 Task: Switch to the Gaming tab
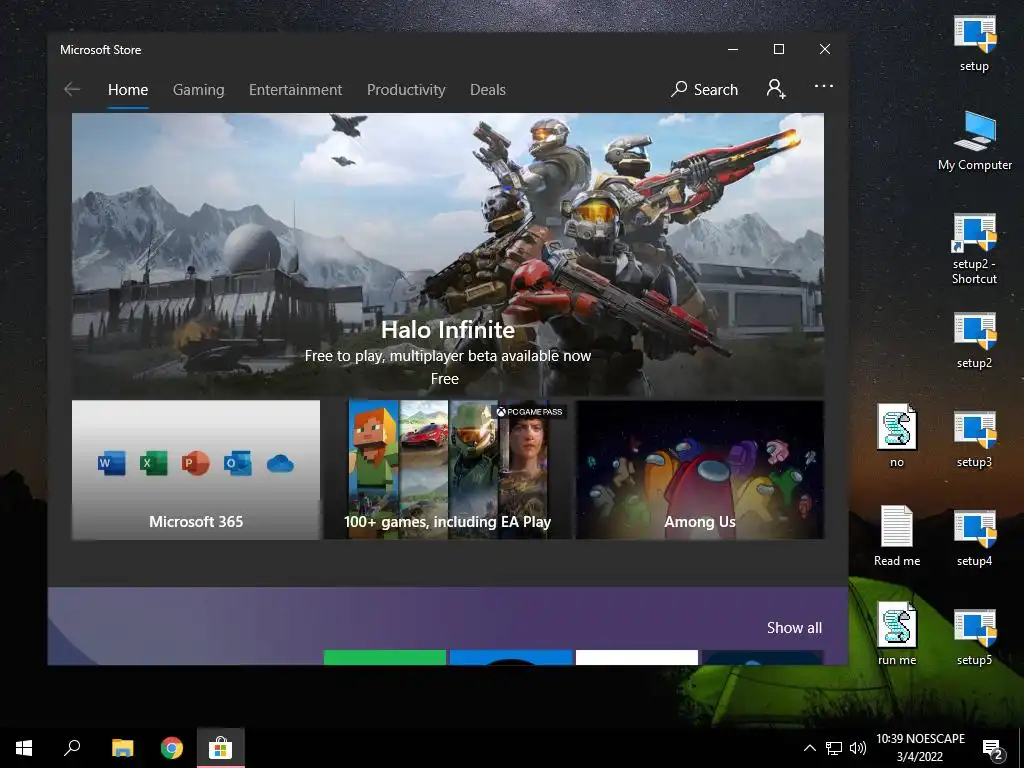[x=199, y=89]
